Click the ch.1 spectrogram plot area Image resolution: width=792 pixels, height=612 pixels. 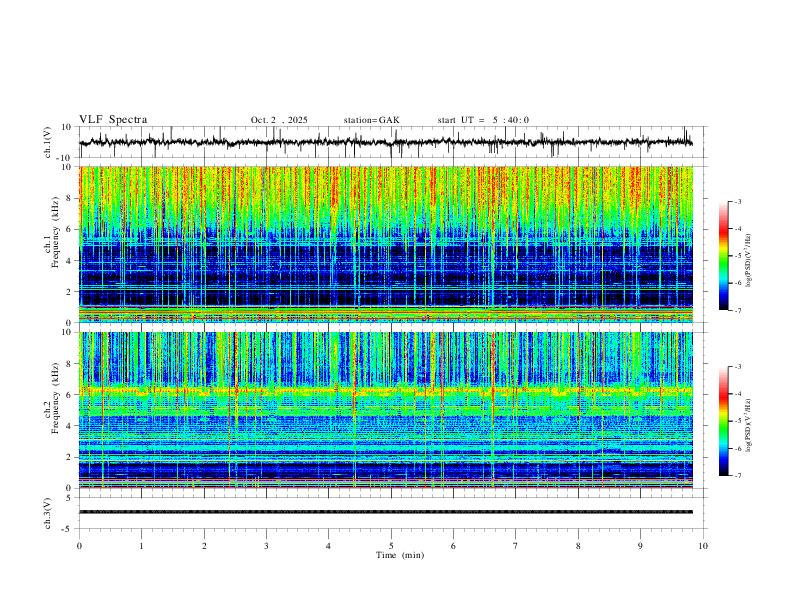386,244
